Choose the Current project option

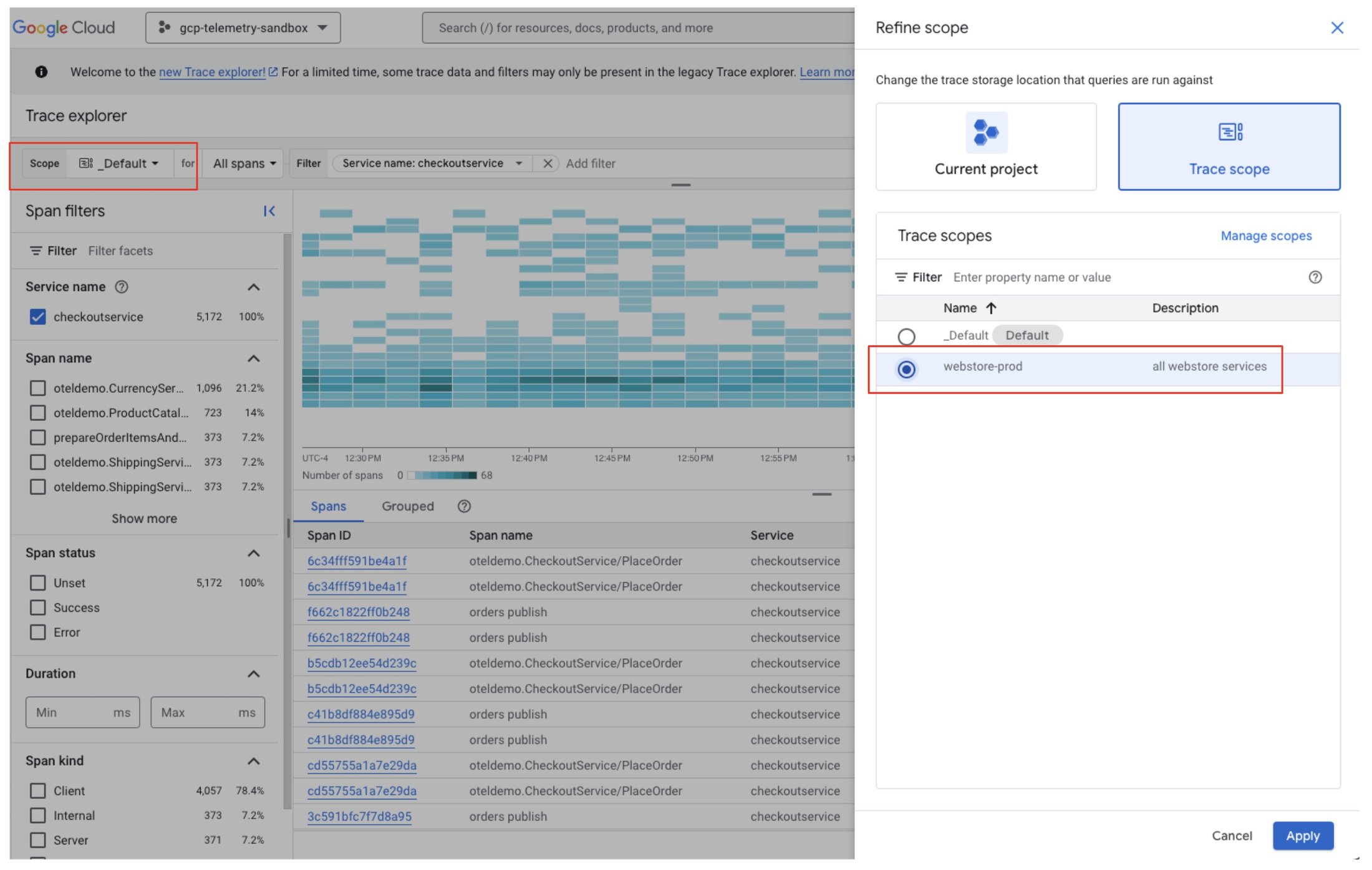coord(986,147)
